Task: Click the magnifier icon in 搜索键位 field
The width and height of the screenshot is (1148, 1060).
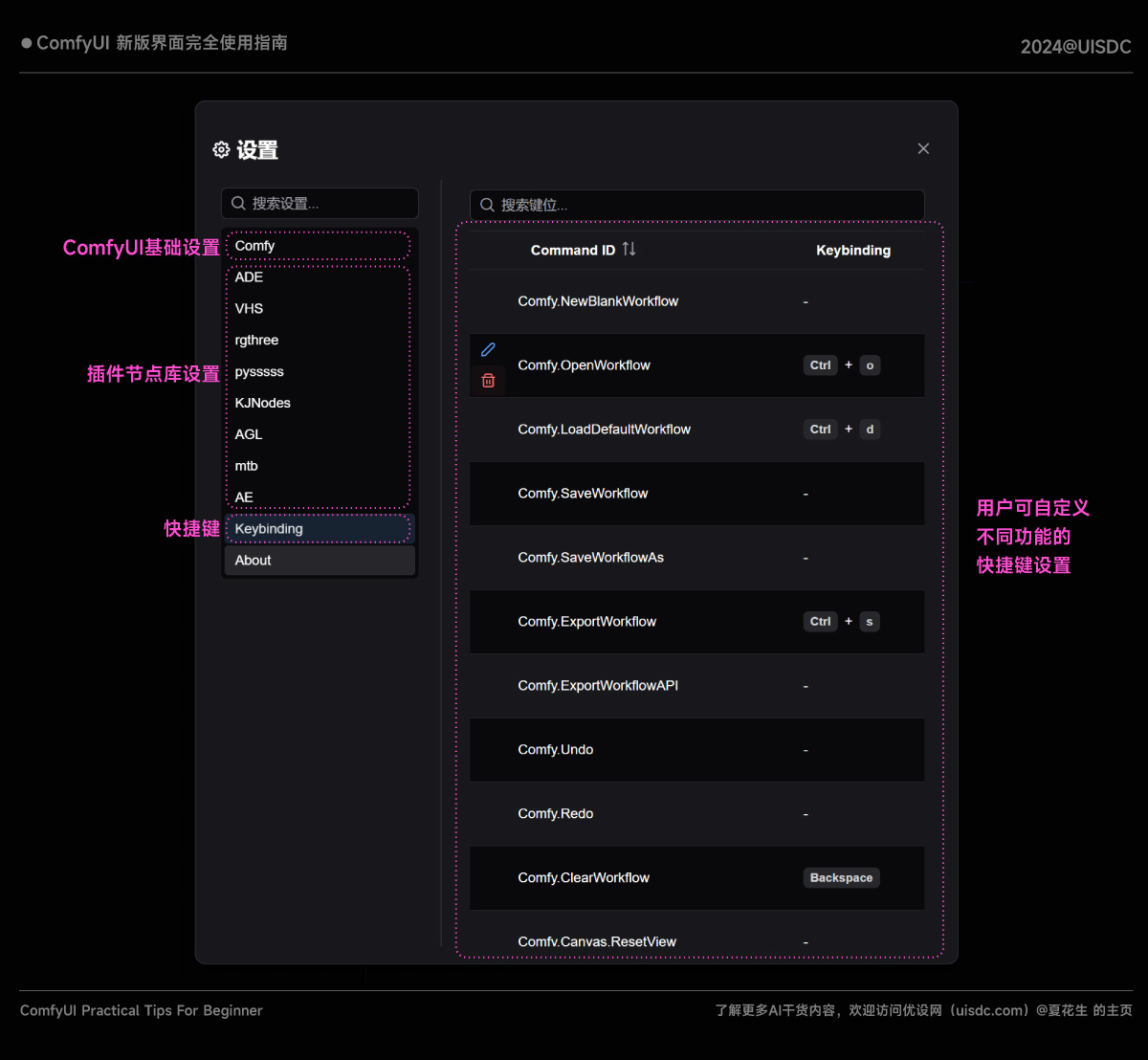Action: [487, 205]
